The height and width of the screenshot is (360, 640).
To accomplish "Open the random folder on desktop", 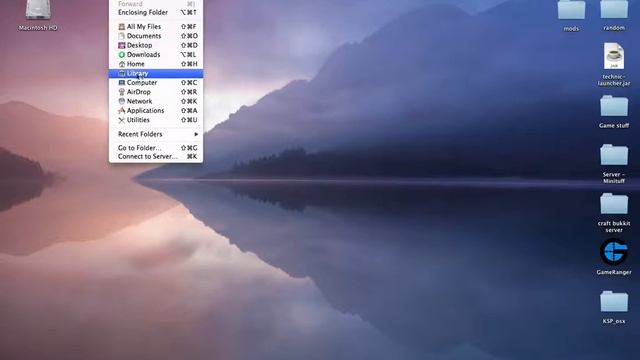I will 614,10.
